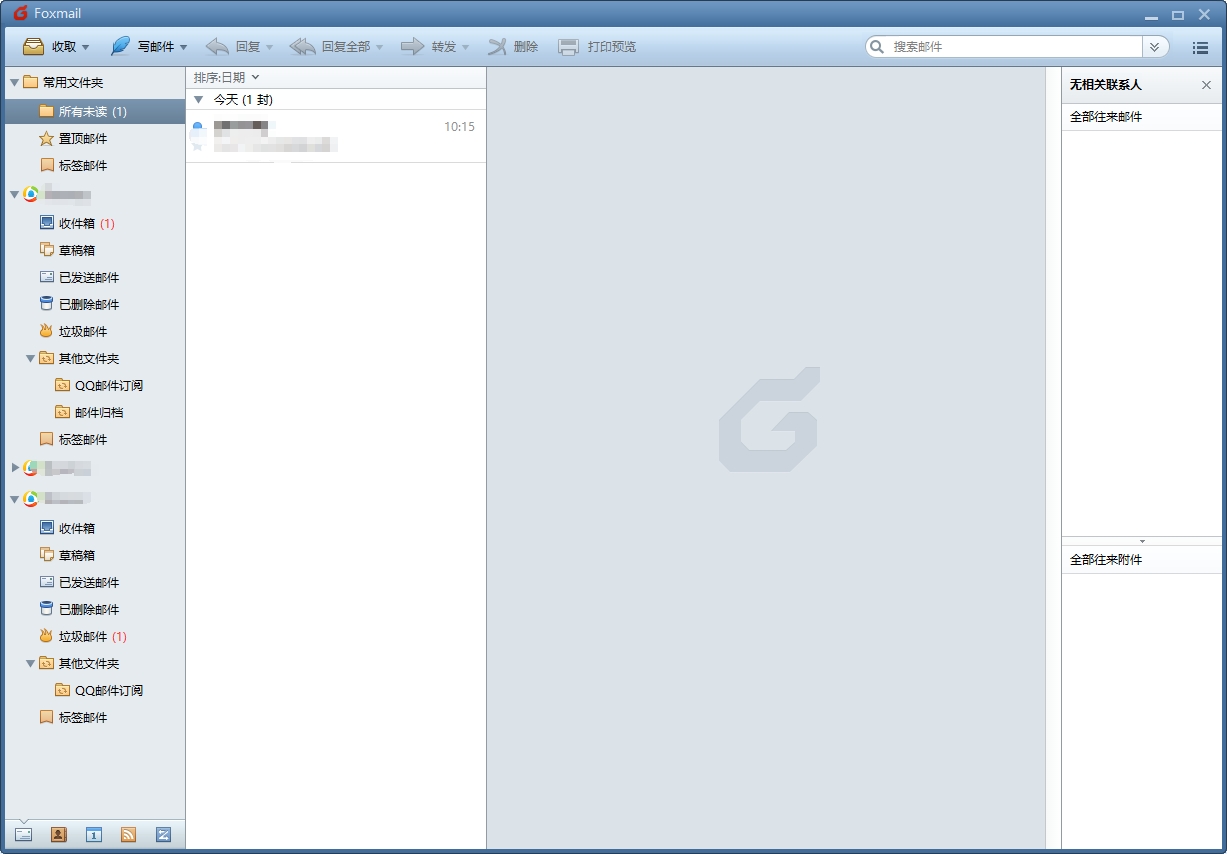Click the 收取 receive mail button

pos(48,47)
